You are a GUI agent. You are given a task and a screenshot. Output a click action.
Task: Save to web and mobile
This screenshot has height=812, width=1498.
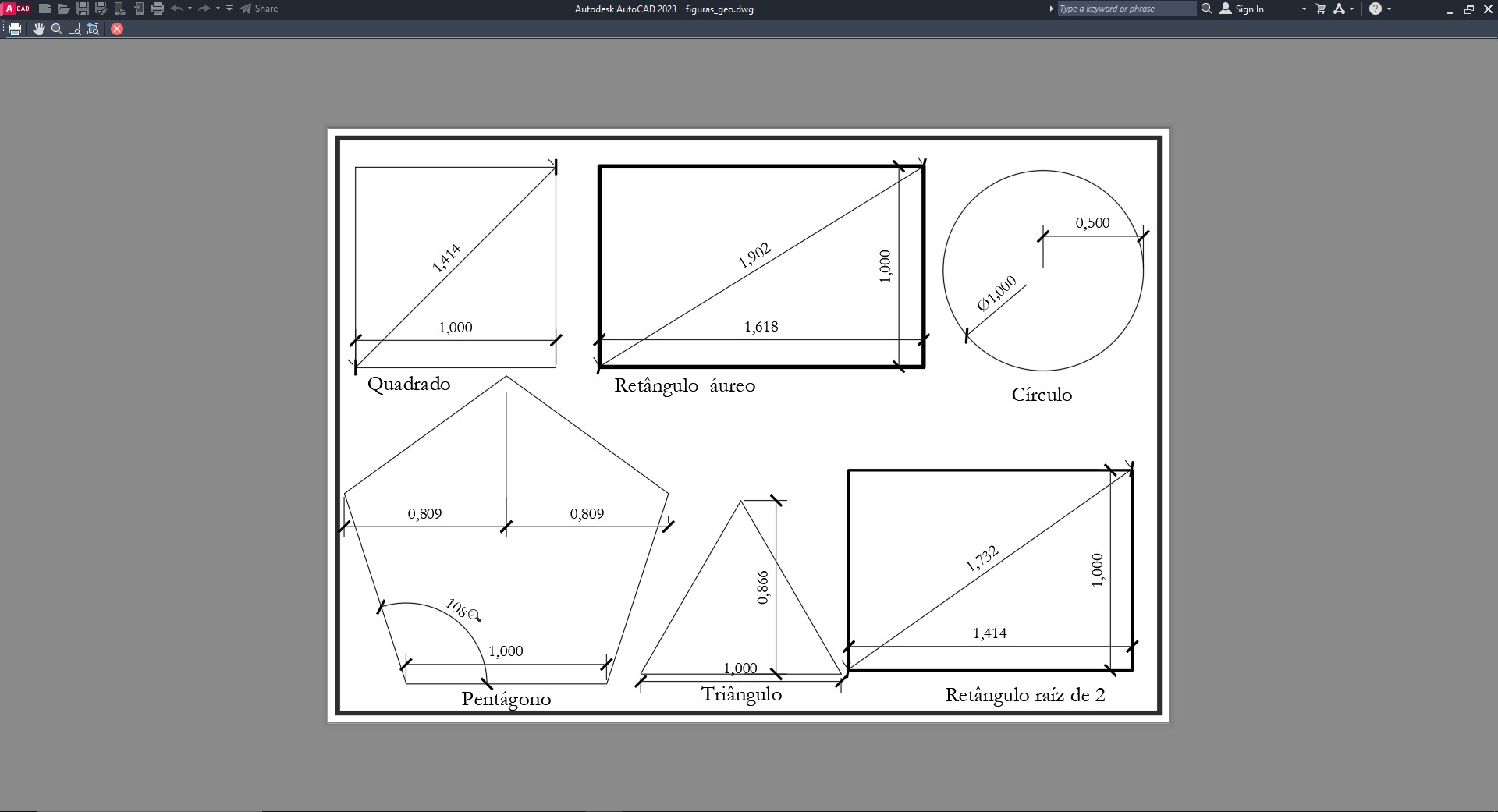(139, 9)
